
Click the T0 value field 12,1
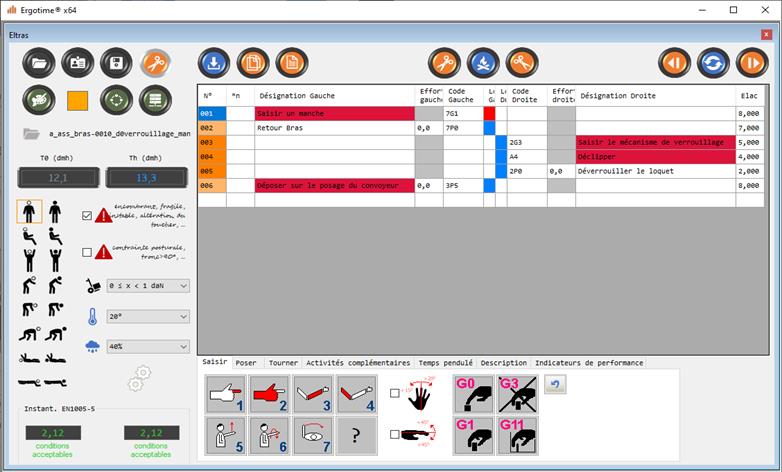(x=58, y=178)
